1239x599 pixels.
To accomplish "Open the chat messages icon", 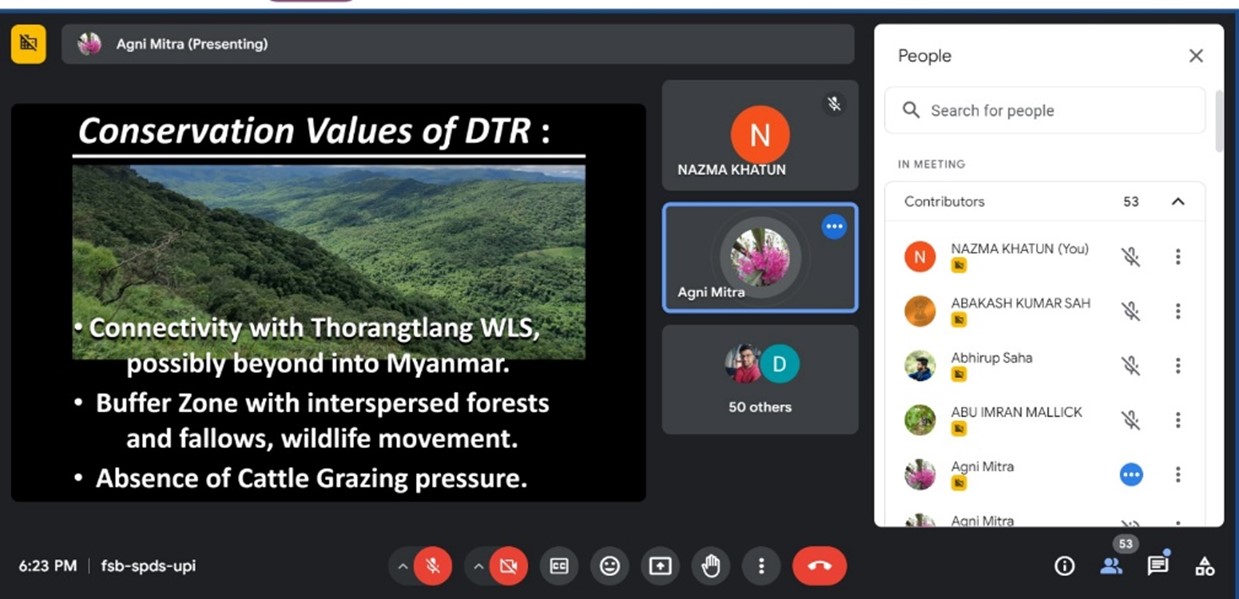I will pos(1157,566).
